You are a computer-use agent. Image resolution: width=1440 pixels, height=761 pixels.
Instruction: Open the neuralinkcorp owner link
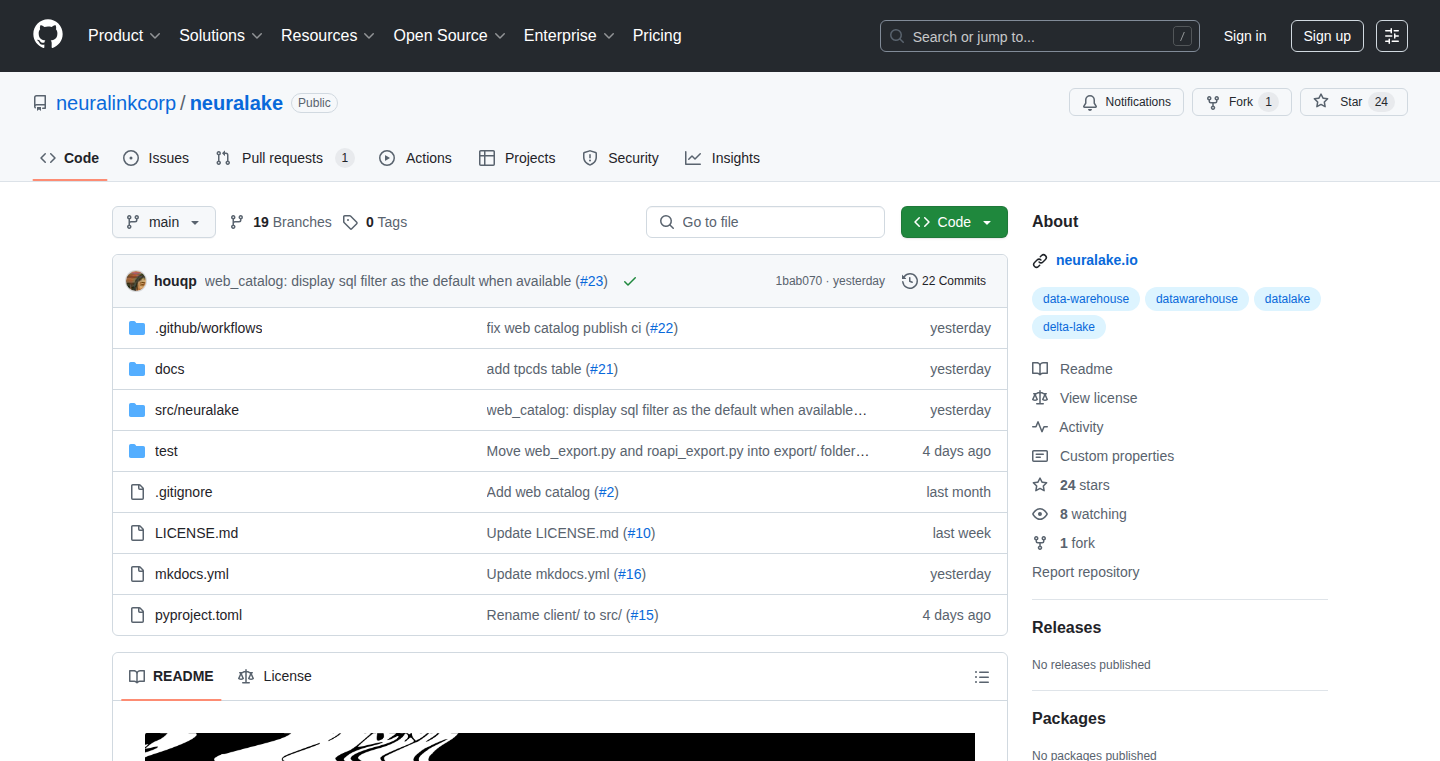[x=116, y=103]
